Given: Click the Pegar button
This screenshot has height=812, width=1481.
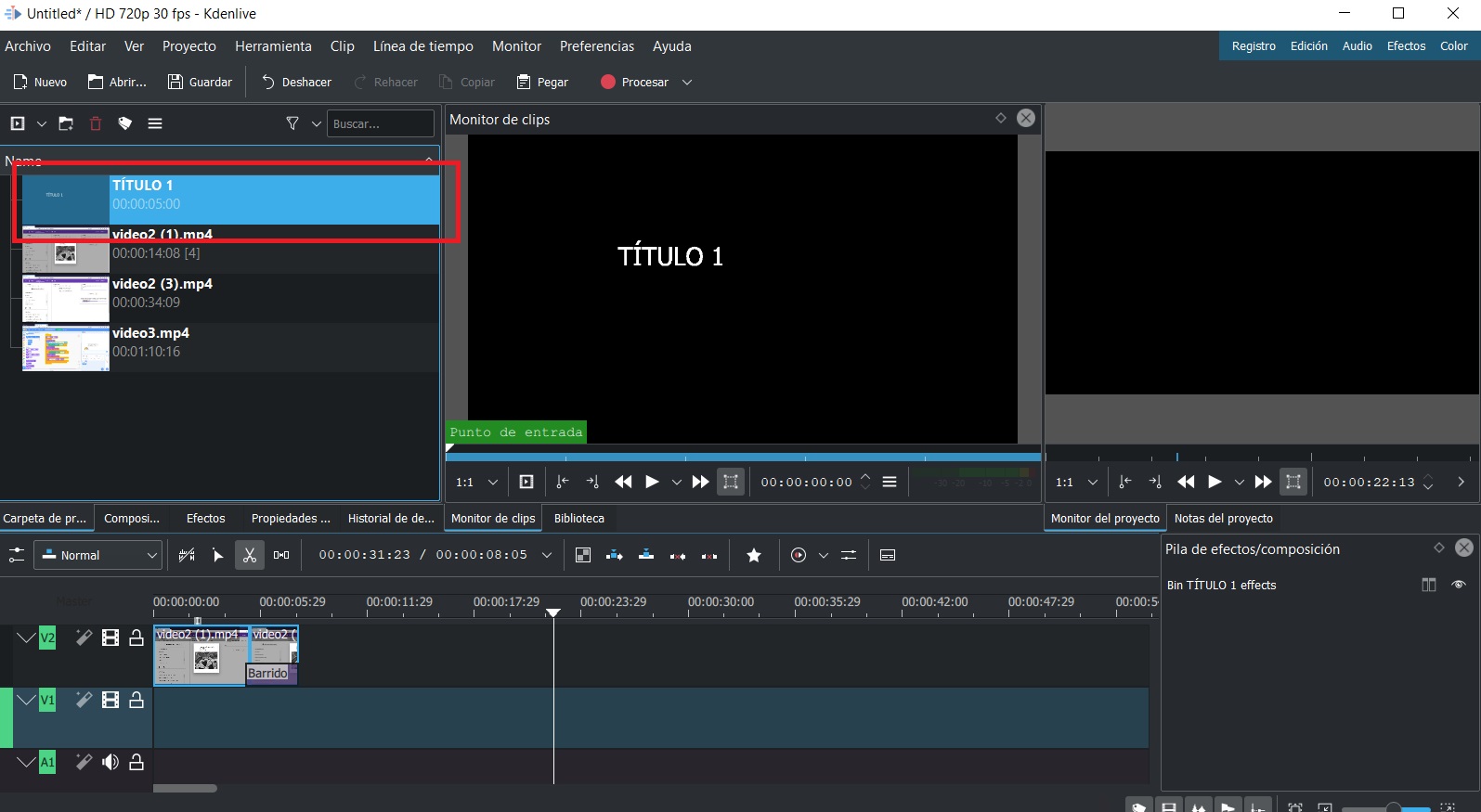Looking at the screenshot, I should click(542, 83).
